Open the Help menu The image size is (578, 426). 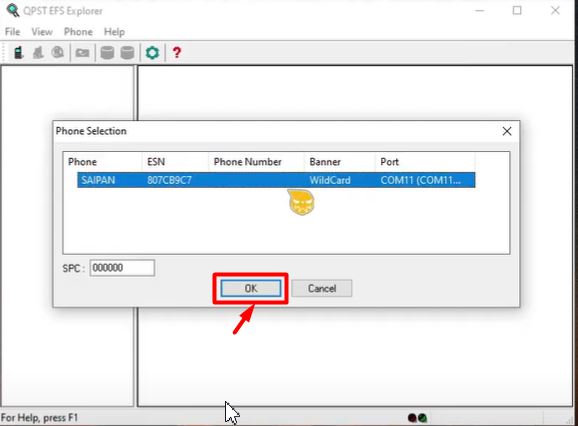point(114,32)
